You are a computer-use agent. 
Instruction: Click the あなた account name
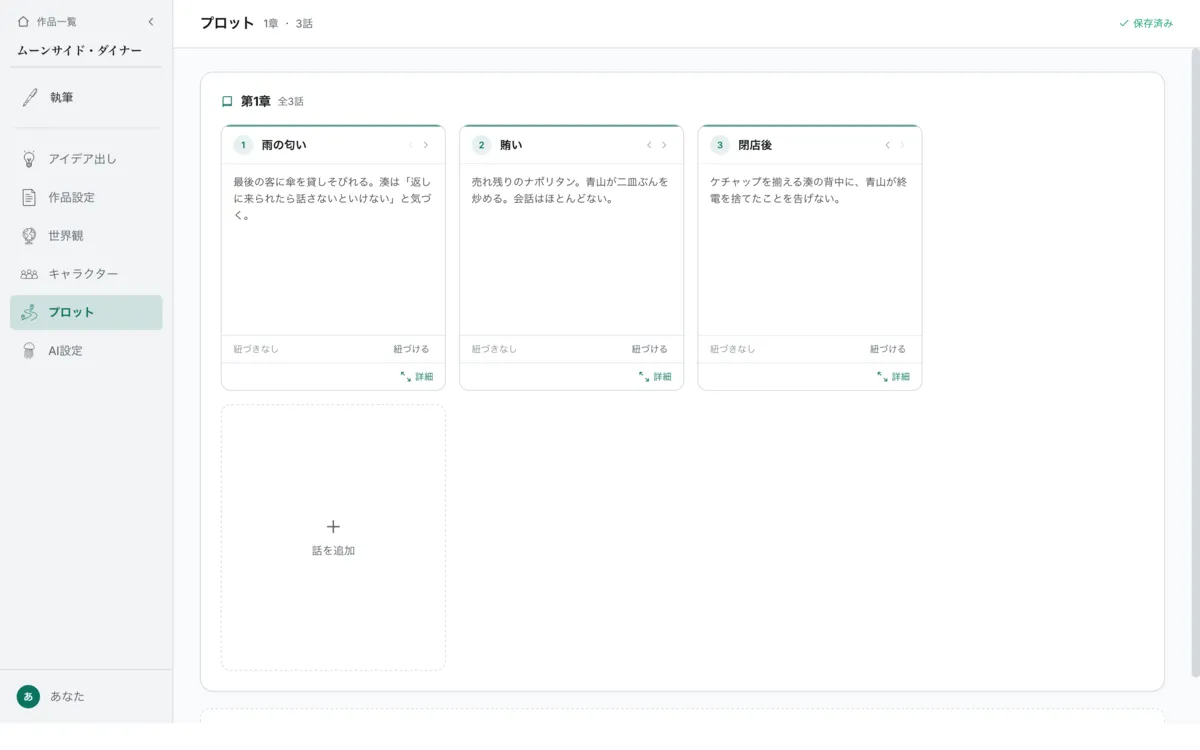[67, 696]
